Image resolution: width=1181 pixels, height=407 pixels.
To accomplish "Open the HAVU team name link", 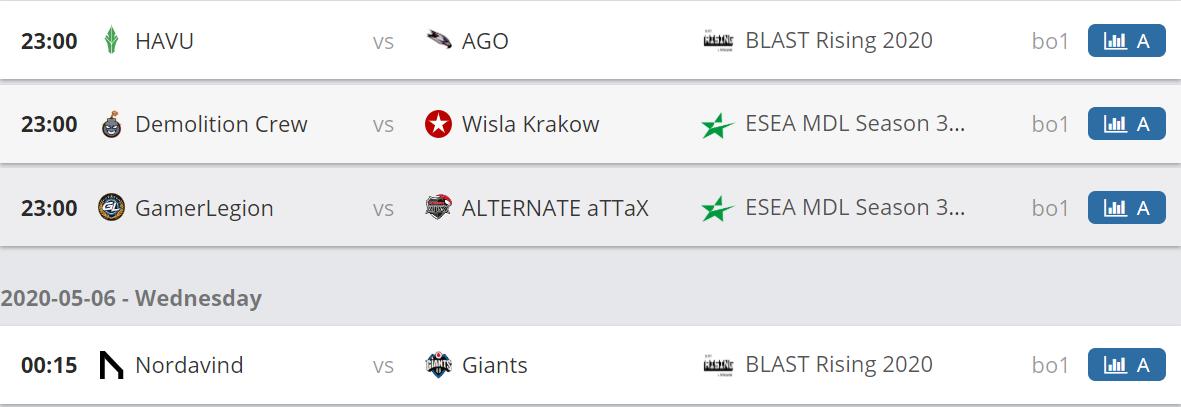I will pos(164,41).
